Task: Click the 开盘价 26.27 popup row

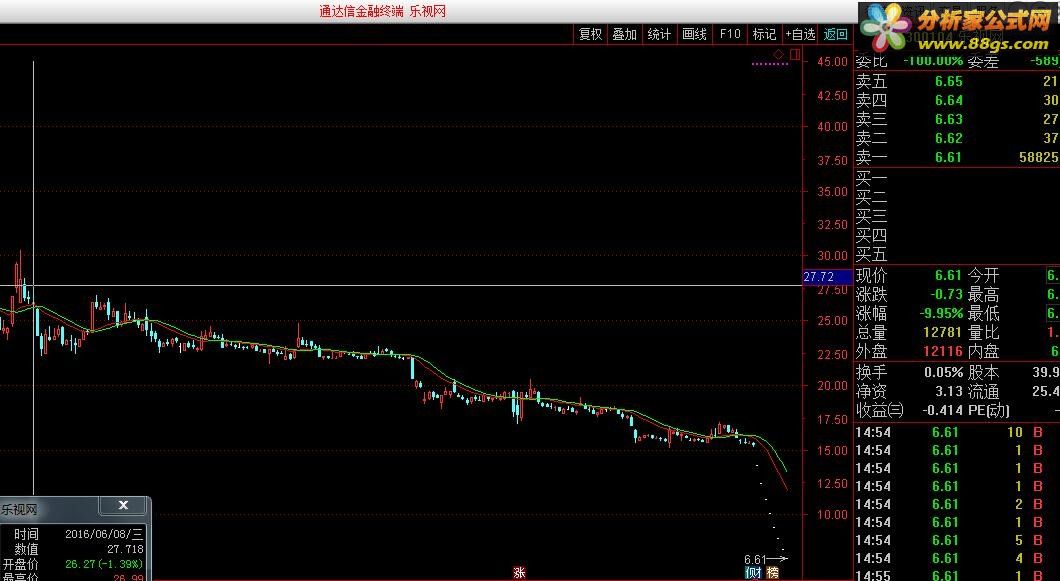Action: click(75, 564)
